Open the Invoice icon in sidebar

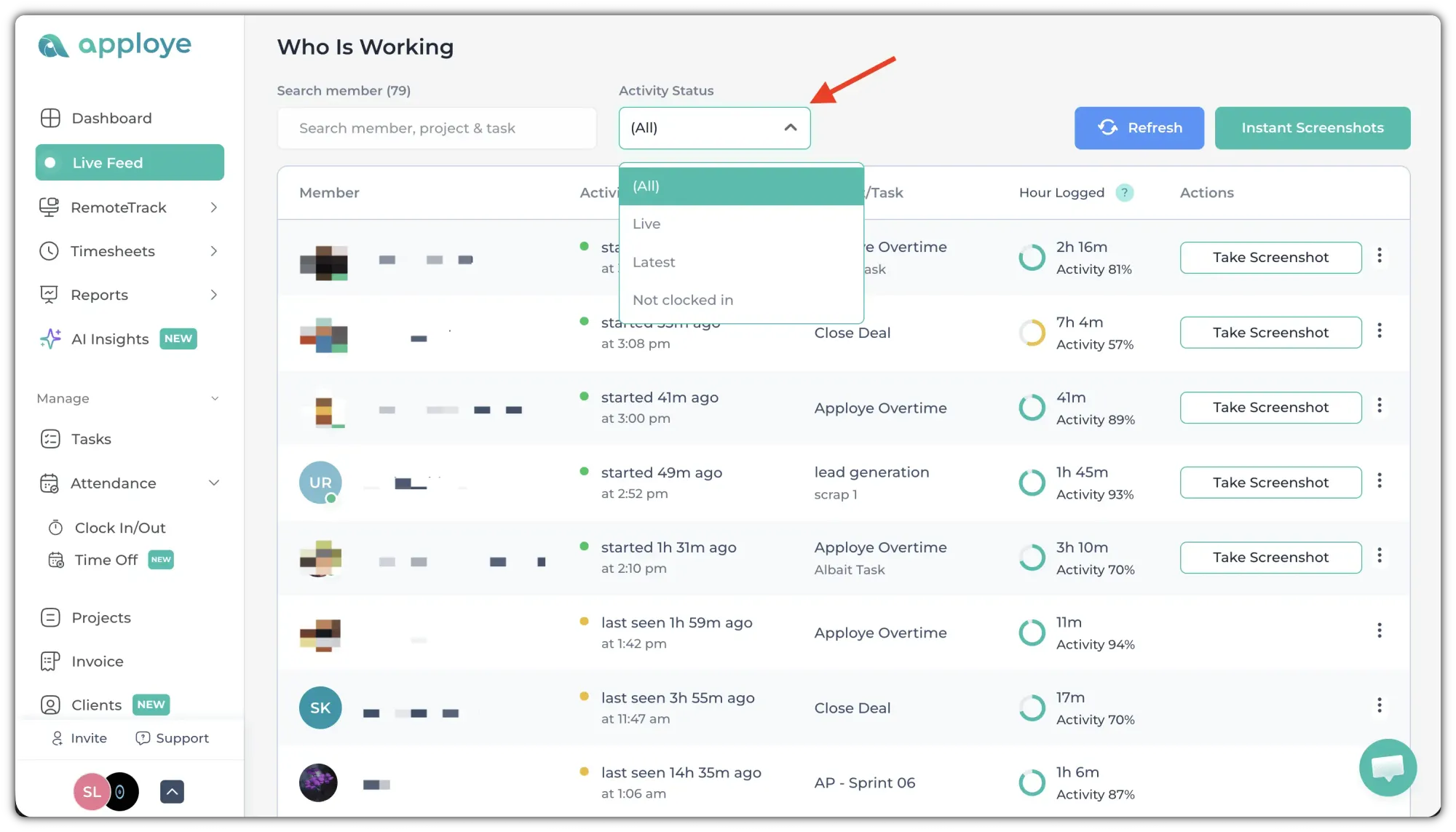pyautogui.click(x=50, y=661)
